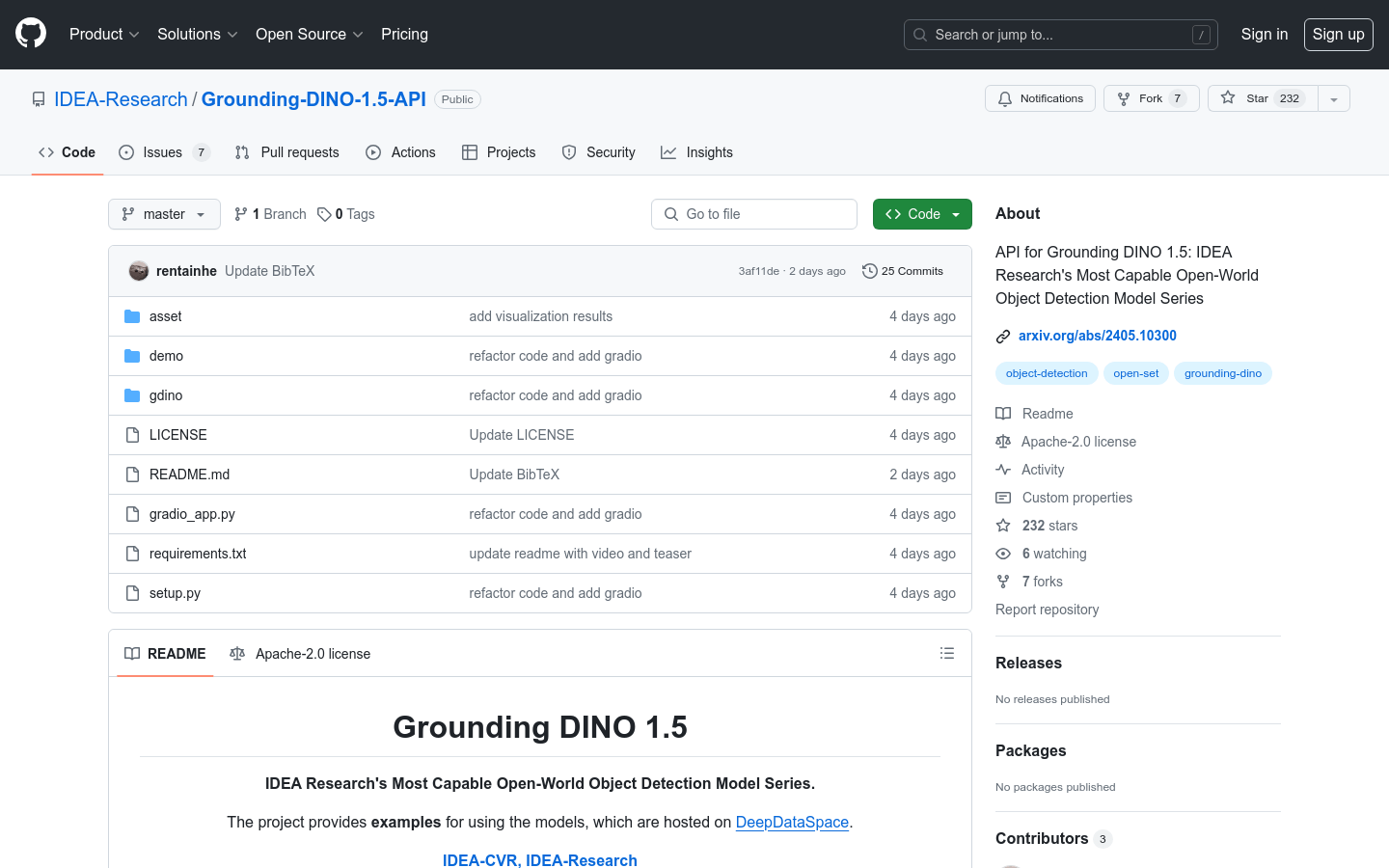The image size is (1389, 868).
Task: View the 1 Branch link
Action: point(270,214)
